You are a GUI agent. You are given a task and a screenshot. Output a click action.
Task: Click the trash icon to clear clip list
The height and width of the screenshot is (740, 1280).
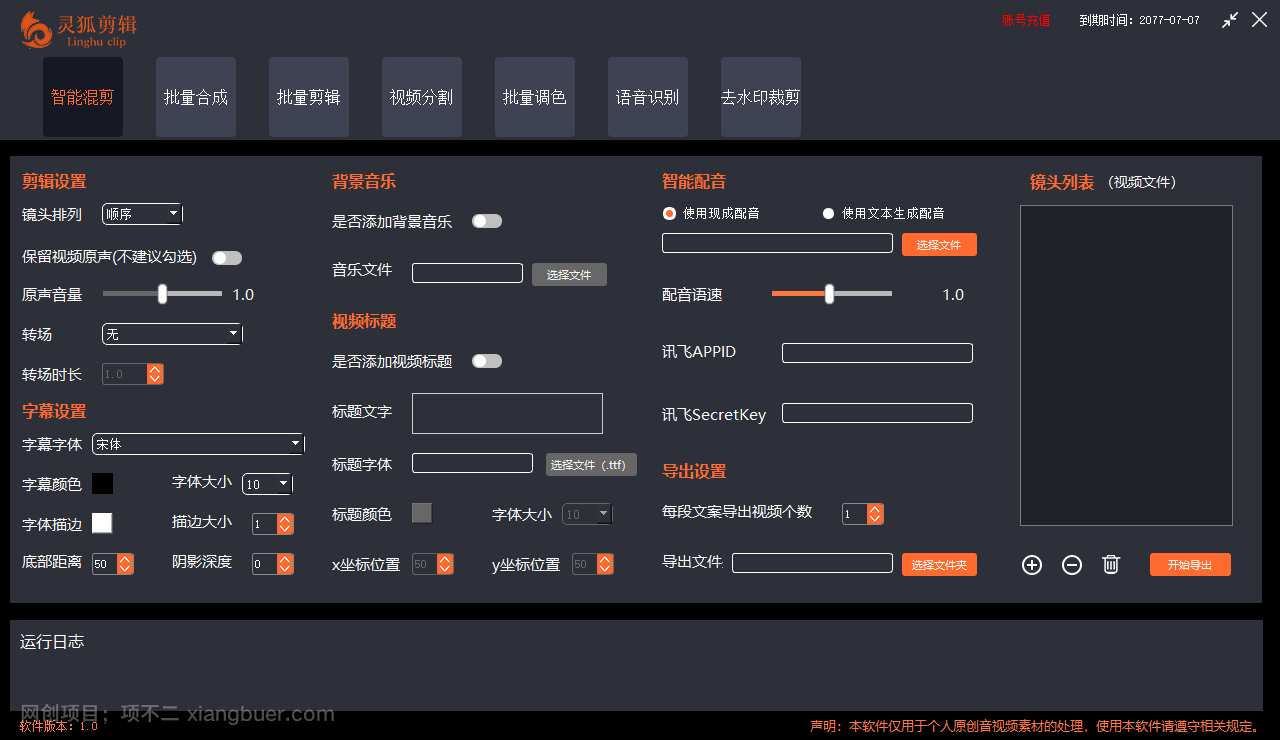click(x=1110, y=565)
